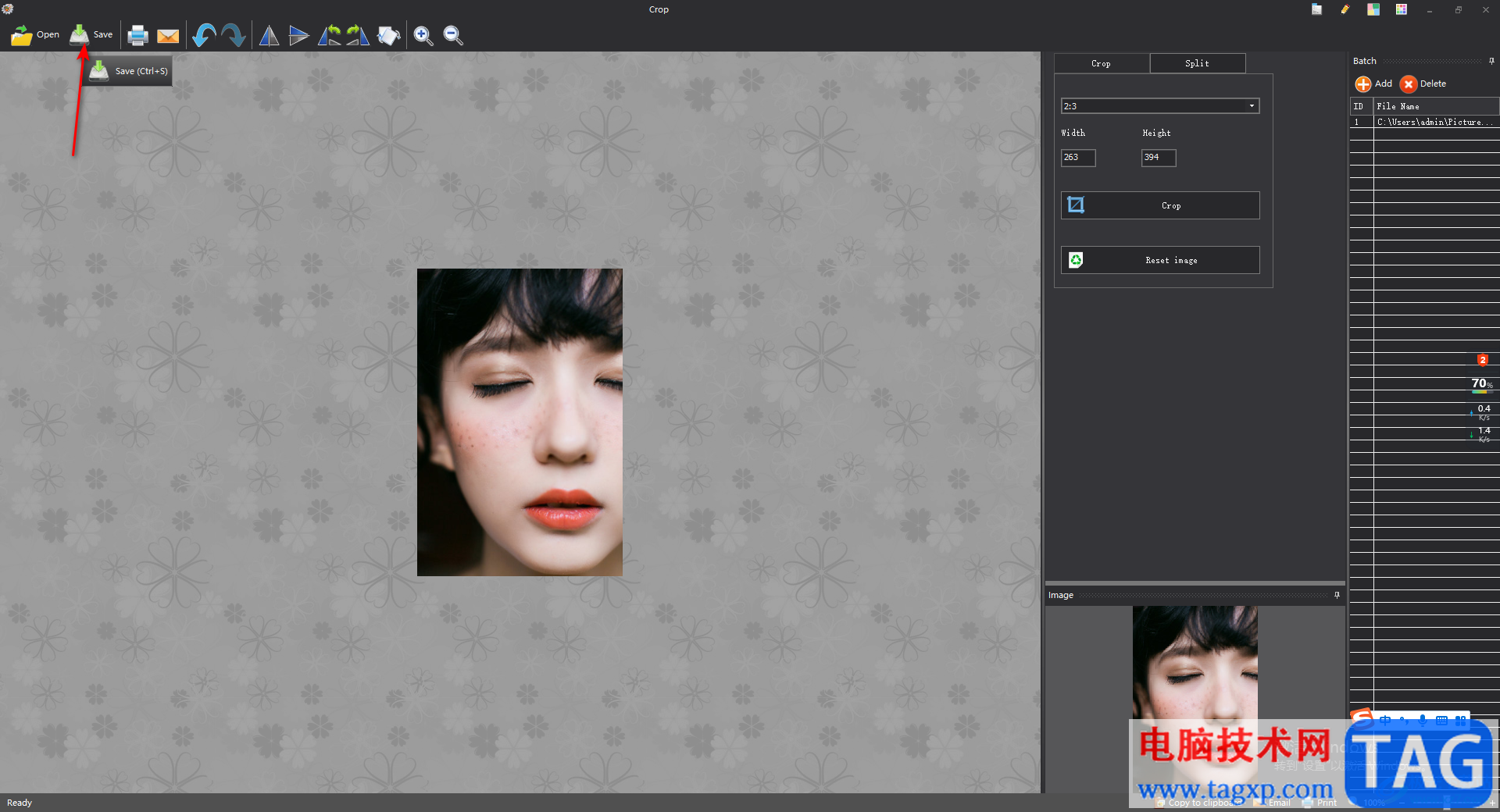Click the printer icon in the toolbar
This screenshot has width=1500, height=812.
pyautogui.click(x=137, y=35)
